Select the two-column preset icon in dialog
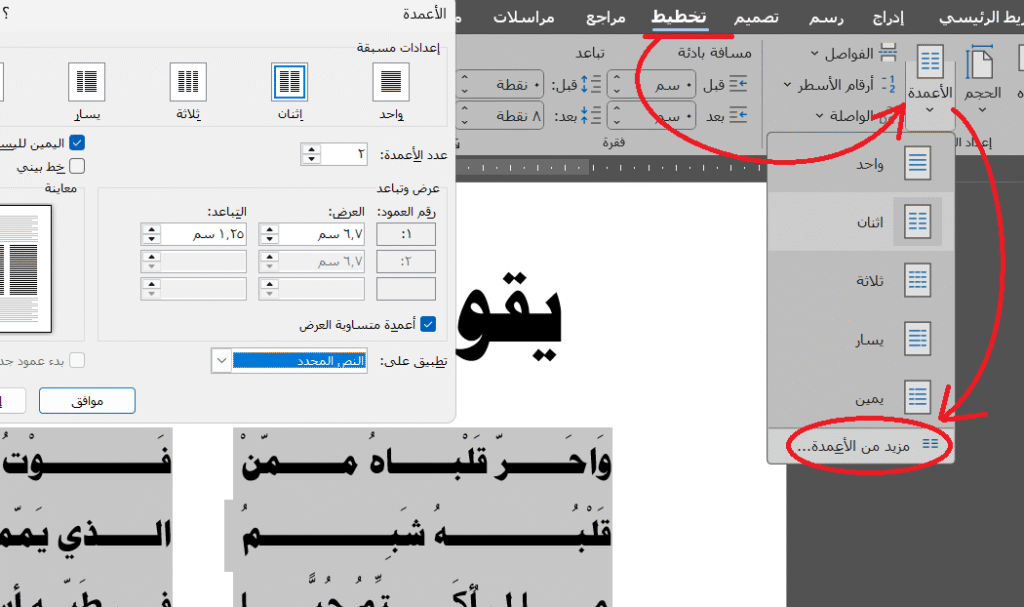Viewport: 1024px width, 607px height. (x=289, y=82)
